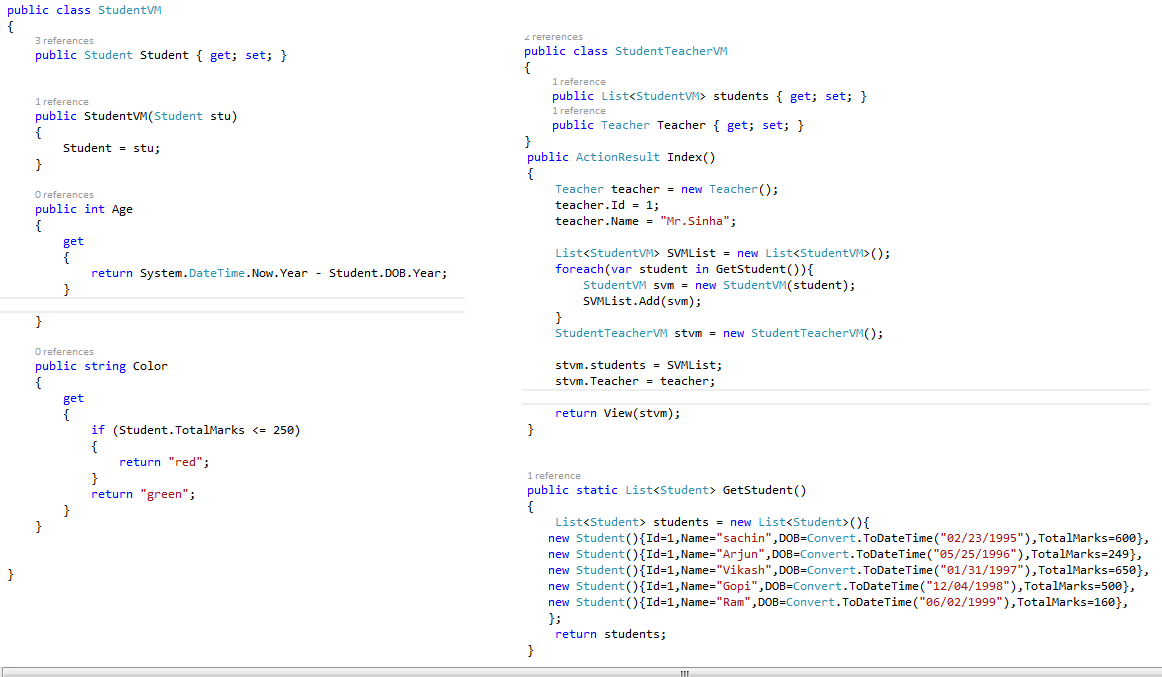Viewport: 1162px width, 677px height.
Task: Click the horizontal scrollbar grip at the bottom
Action: point(685,673)
